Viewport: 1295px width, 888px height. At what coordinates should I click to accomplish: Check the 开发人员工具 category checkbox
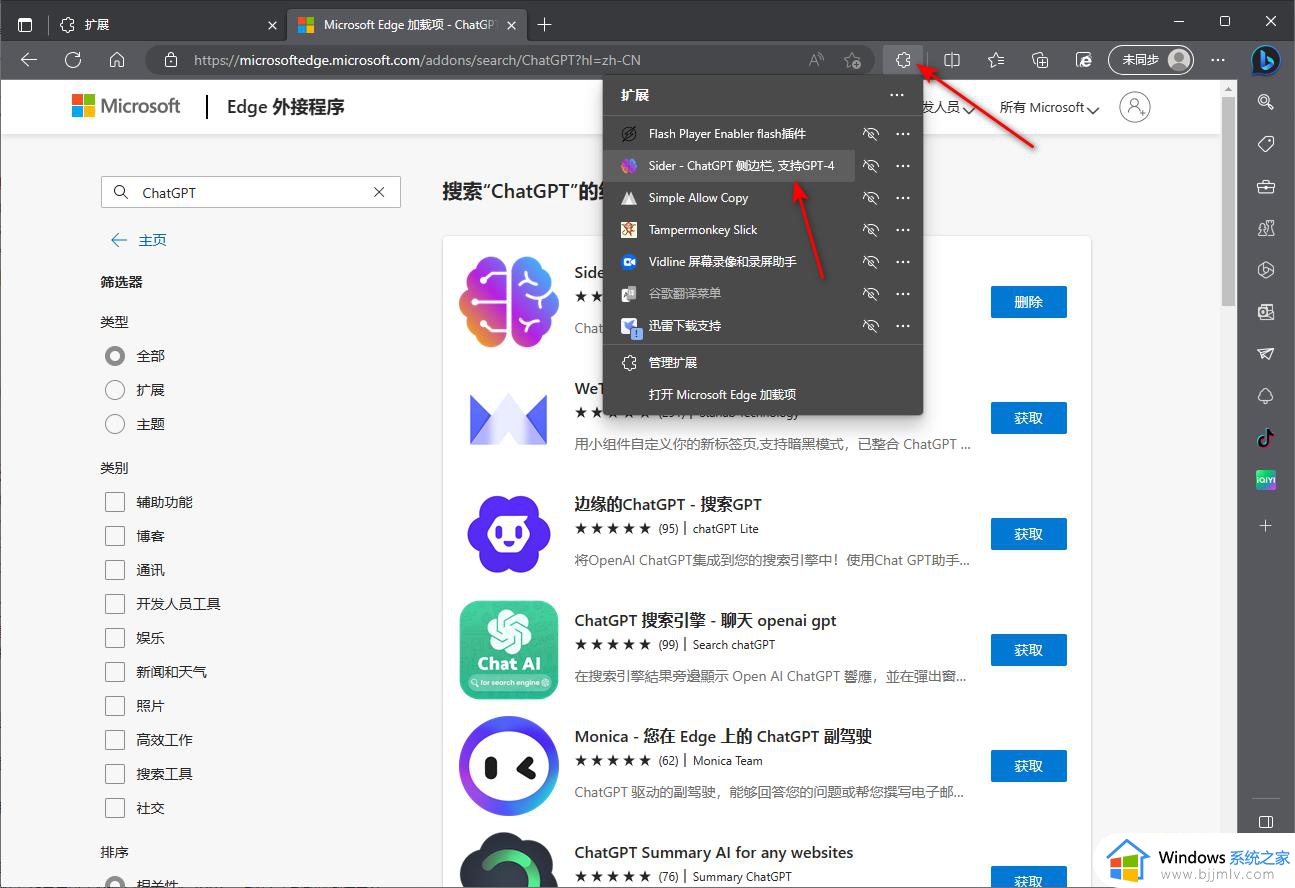tap(115, 604)
